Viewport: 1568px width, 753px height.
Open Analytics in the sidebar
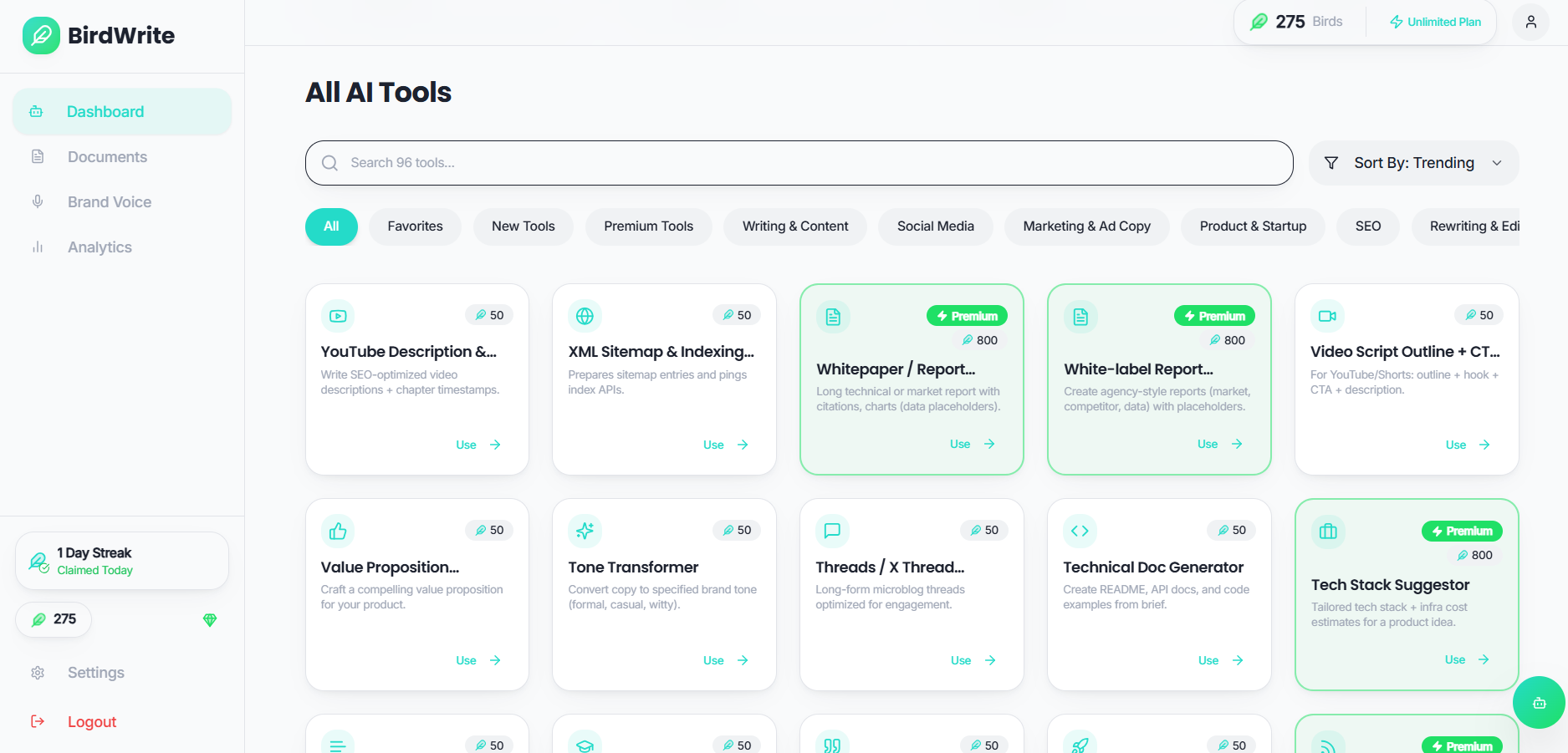(x=122, y=247)
